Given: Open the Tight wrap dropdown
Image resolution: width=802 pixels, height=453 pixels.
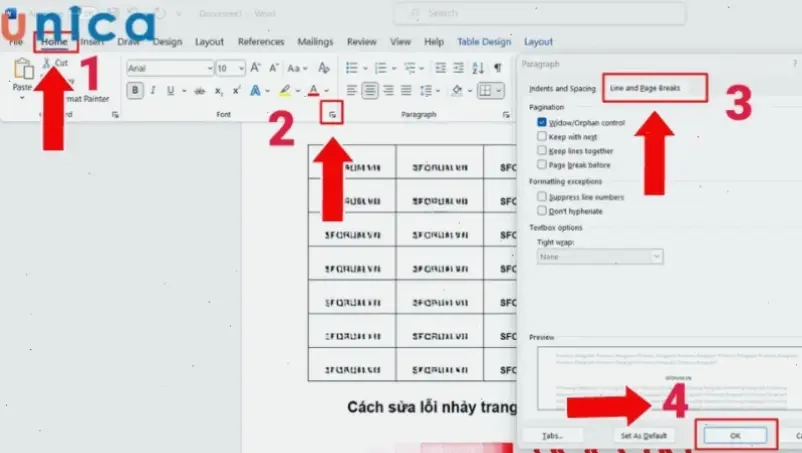Looking at the screenshot, I should pos(599,257).
